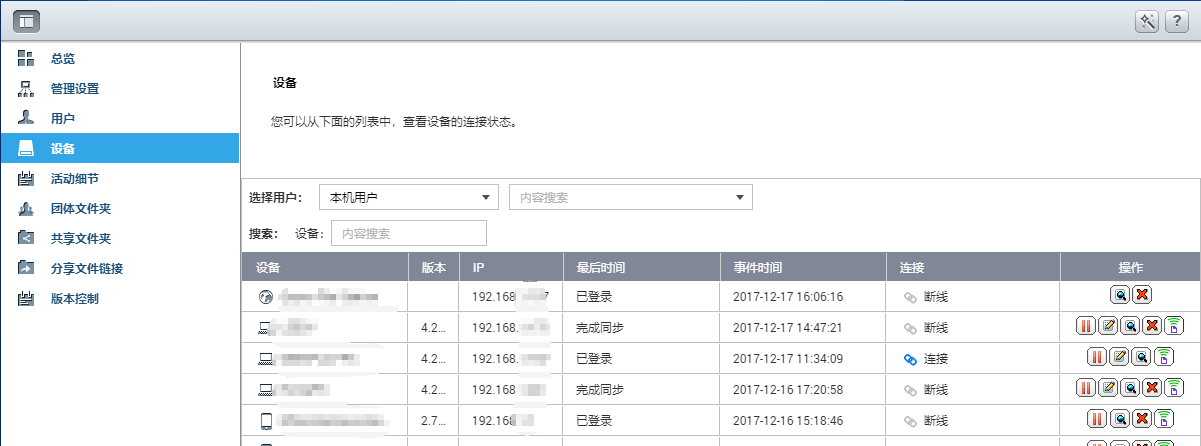
Task: Open the 本机用户 user dropdown
Action: coord(408,197)
